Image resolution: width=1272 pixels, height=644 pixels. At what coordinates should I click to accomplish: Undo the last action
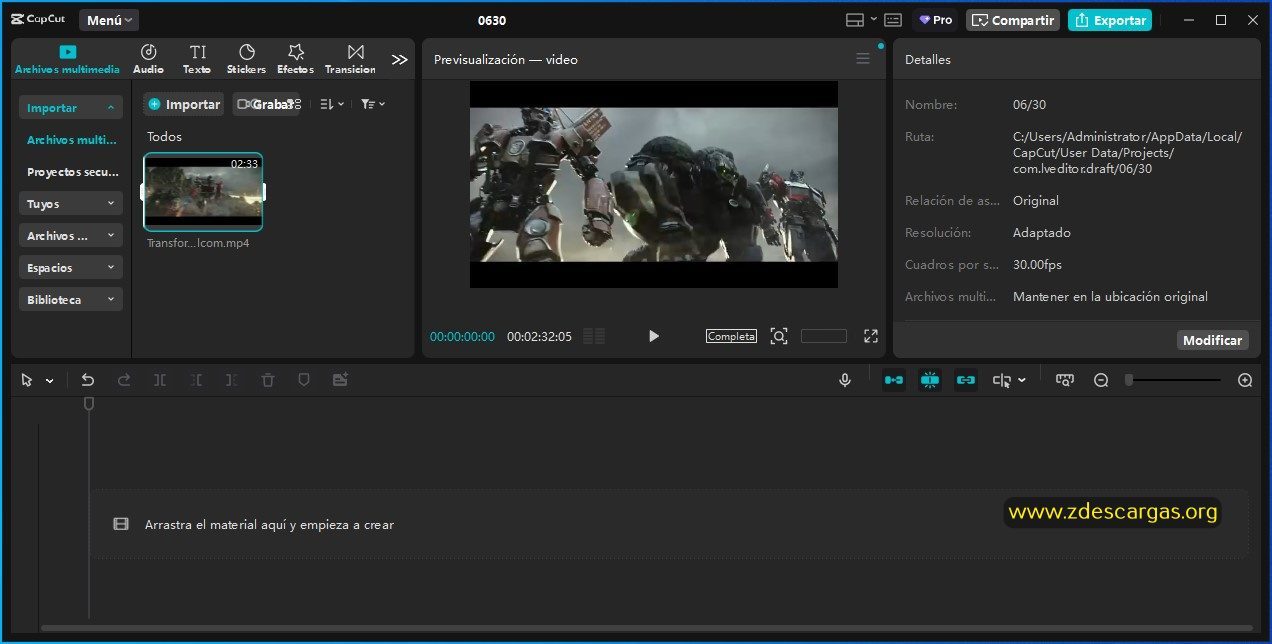click(88, 380)
